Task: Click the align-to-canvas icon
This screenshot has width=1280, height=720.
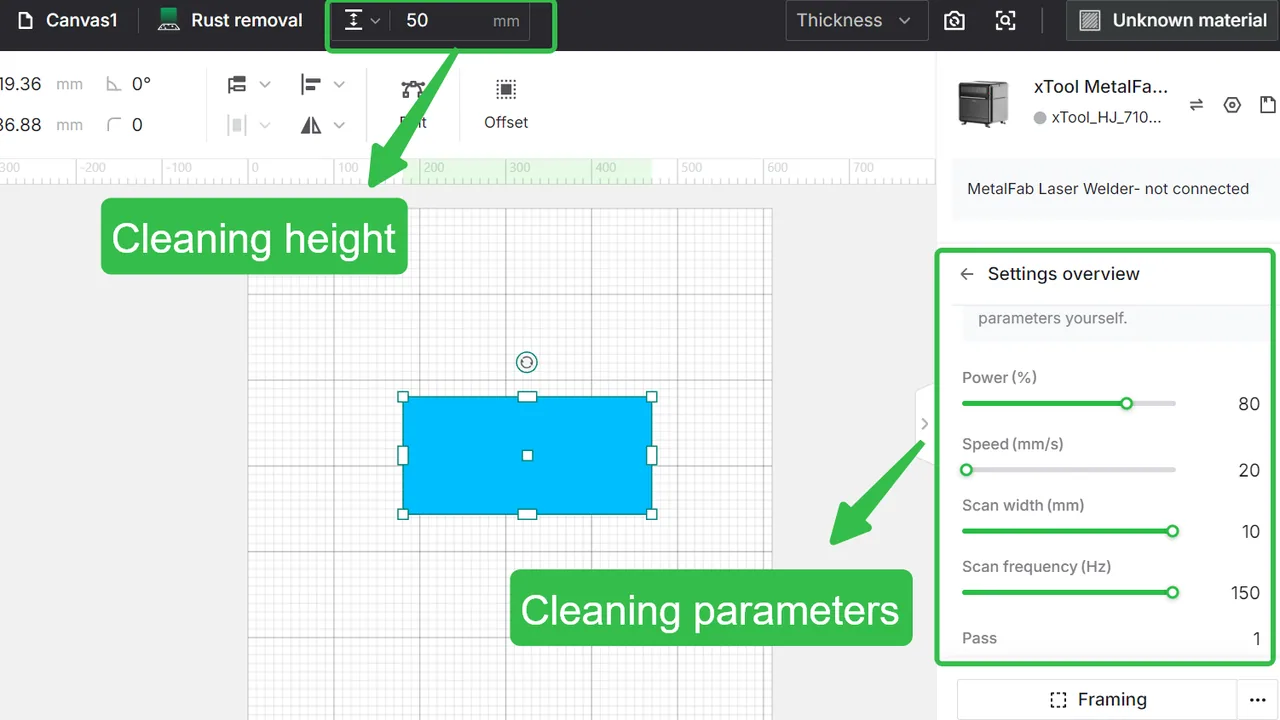Action: pyautogui.click(x=237, y=85)
